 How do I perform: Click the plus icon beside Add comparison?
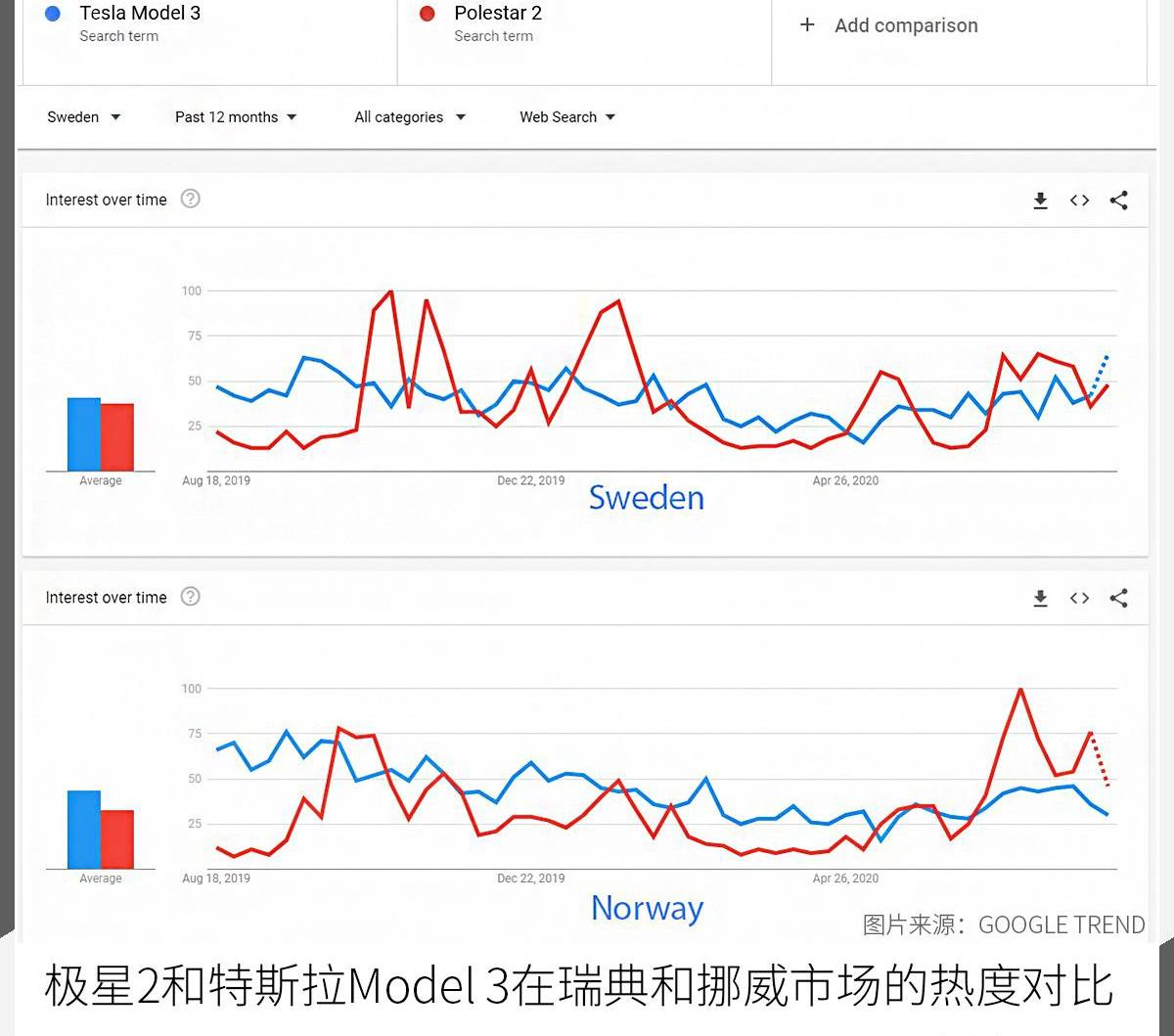(x=807, y=24)
